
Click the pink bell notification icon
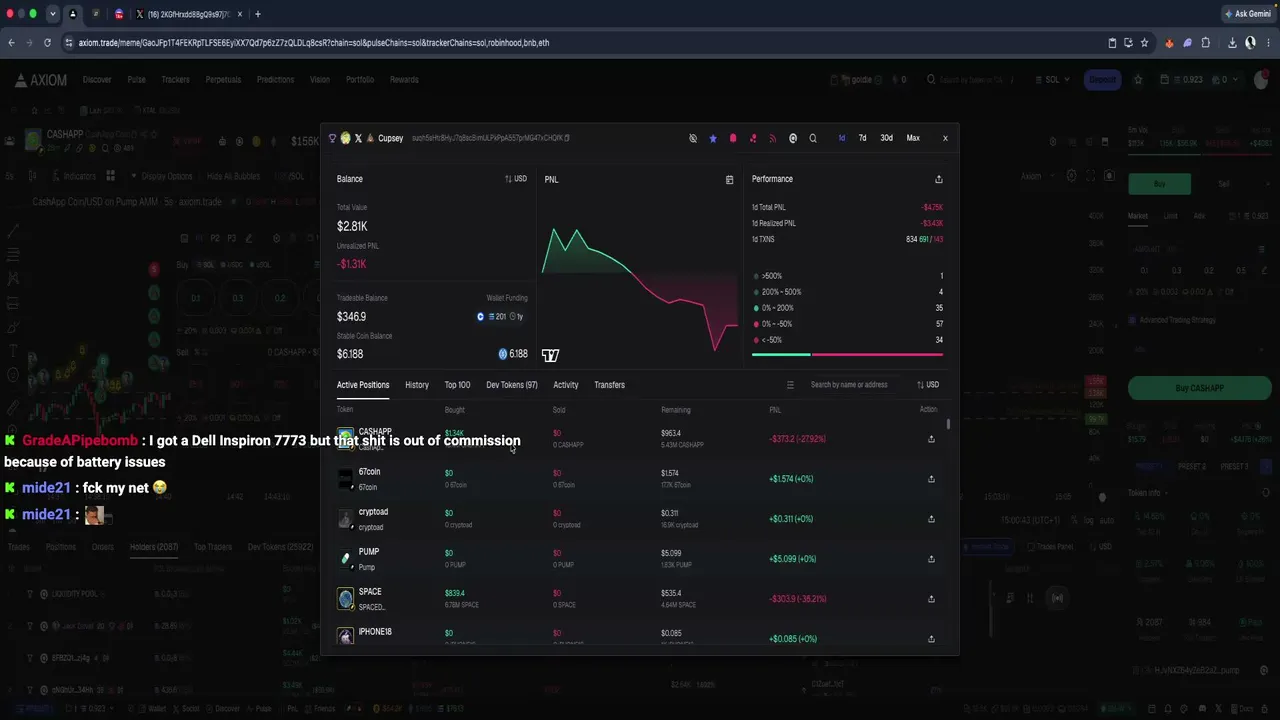[733, 138]
